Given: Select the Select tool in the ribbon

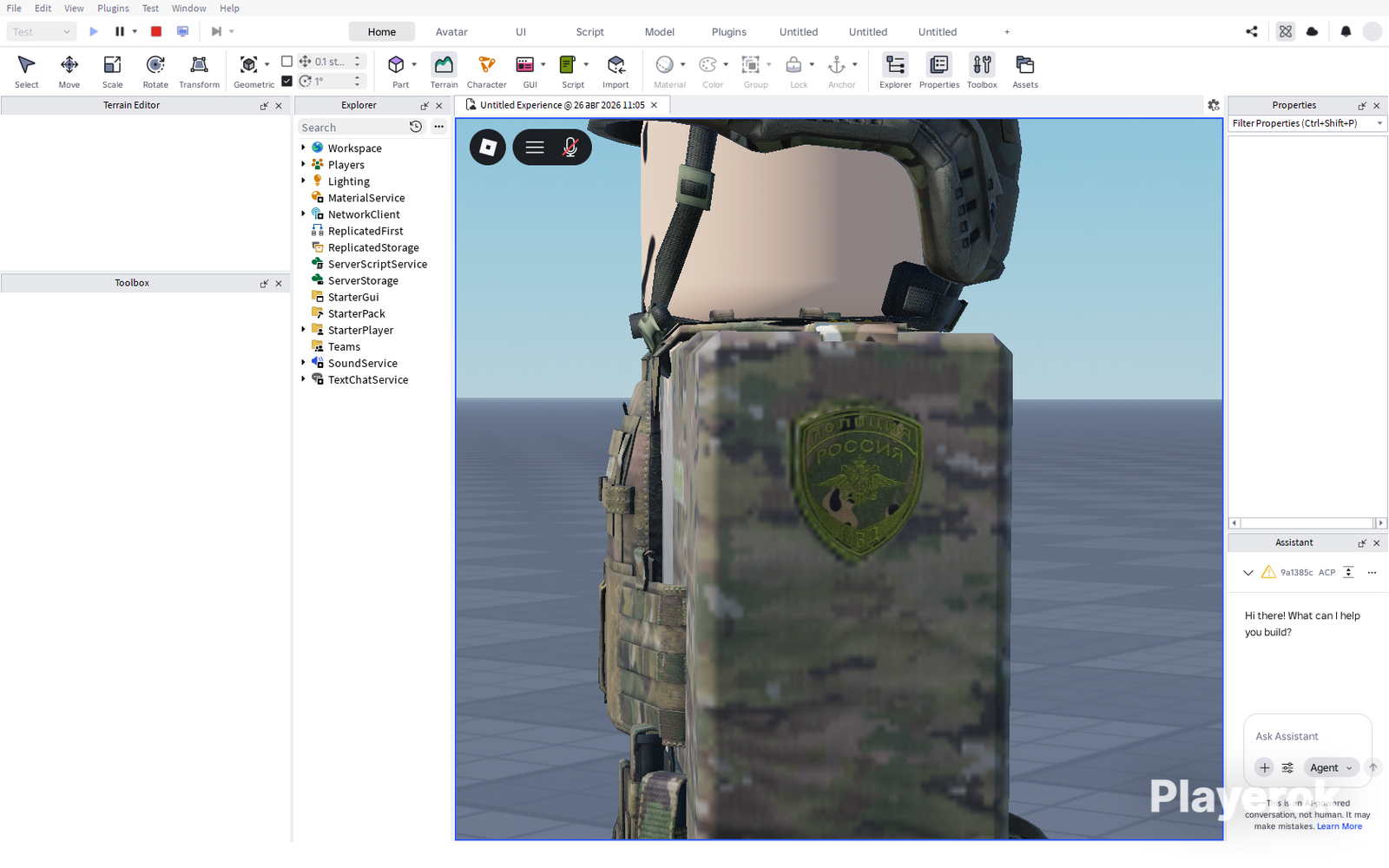Looking at the screenshot, I should [x=26, y=70].
